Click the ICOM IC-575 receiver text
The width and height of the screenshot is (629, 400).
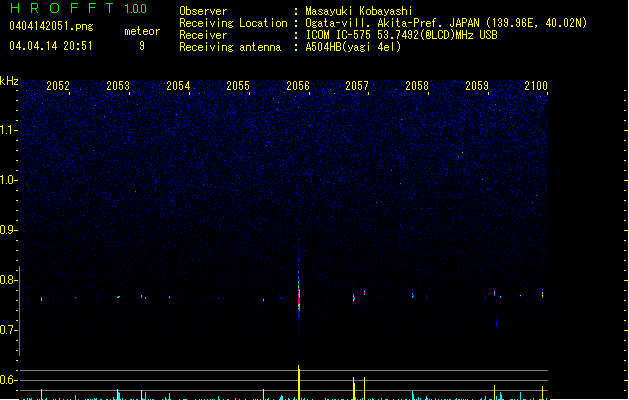click(401, 35)
